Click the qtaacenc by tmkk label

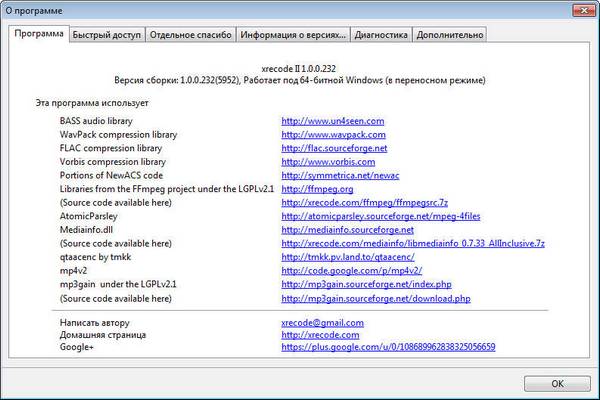point(95,257)
